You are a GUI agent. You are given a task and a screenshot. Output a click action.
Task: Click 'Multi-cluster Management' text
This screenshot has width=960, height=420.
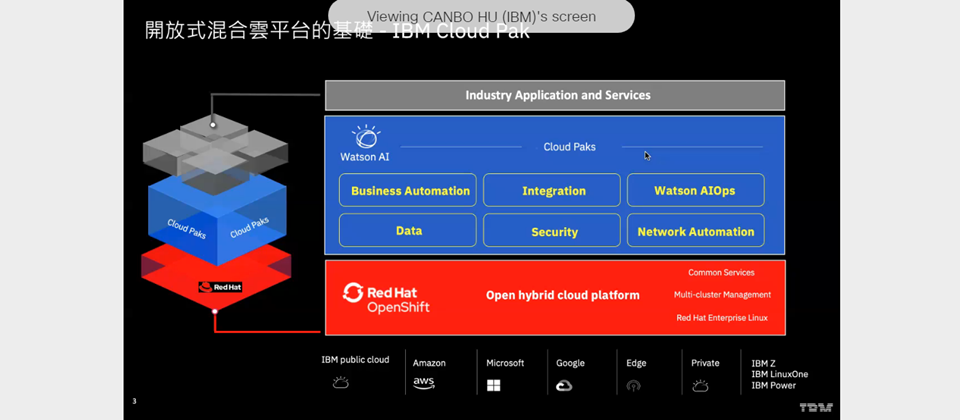[722, 294]
